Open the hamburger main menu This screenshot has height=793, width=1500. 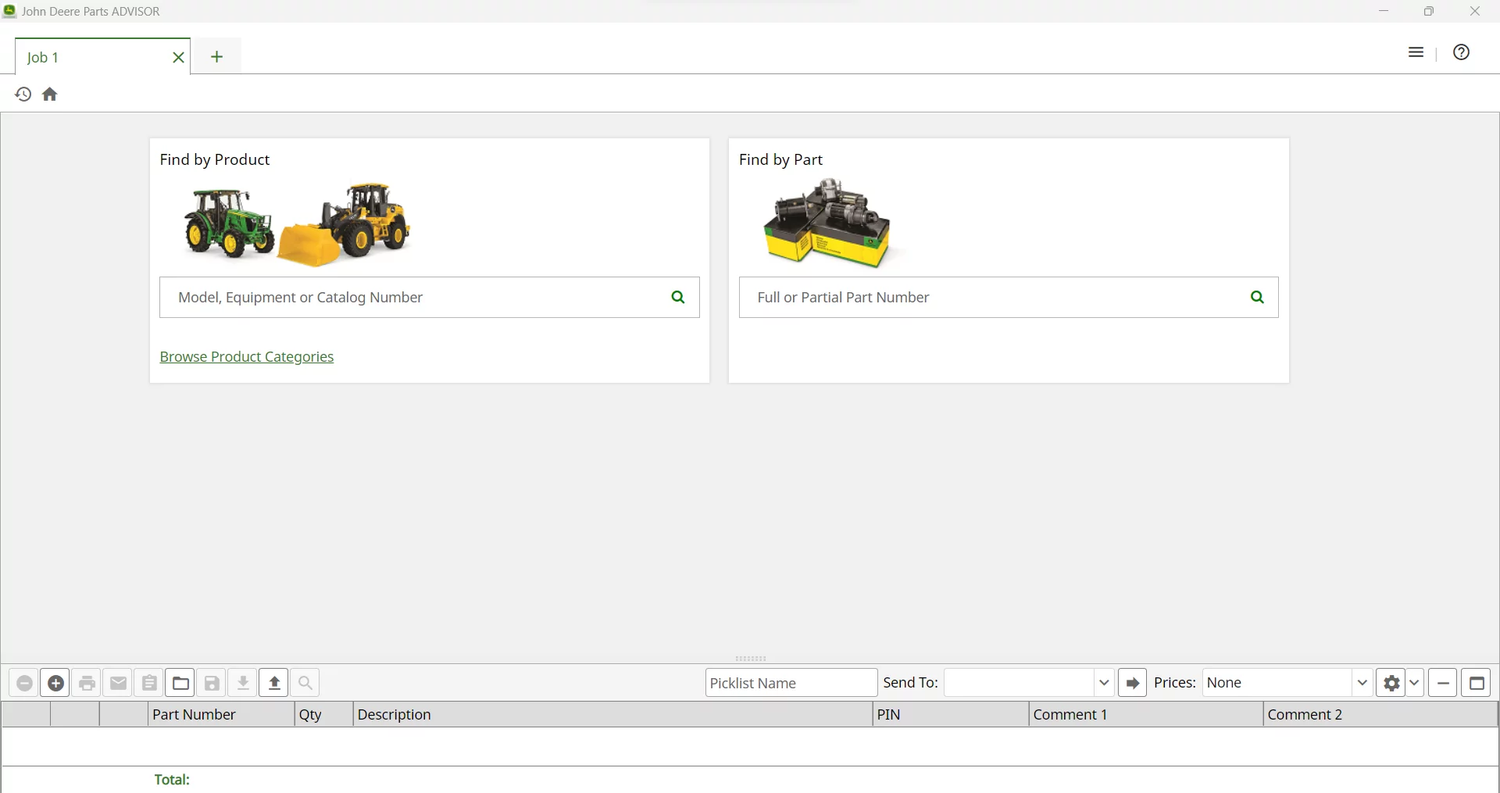coord(1416,53)
